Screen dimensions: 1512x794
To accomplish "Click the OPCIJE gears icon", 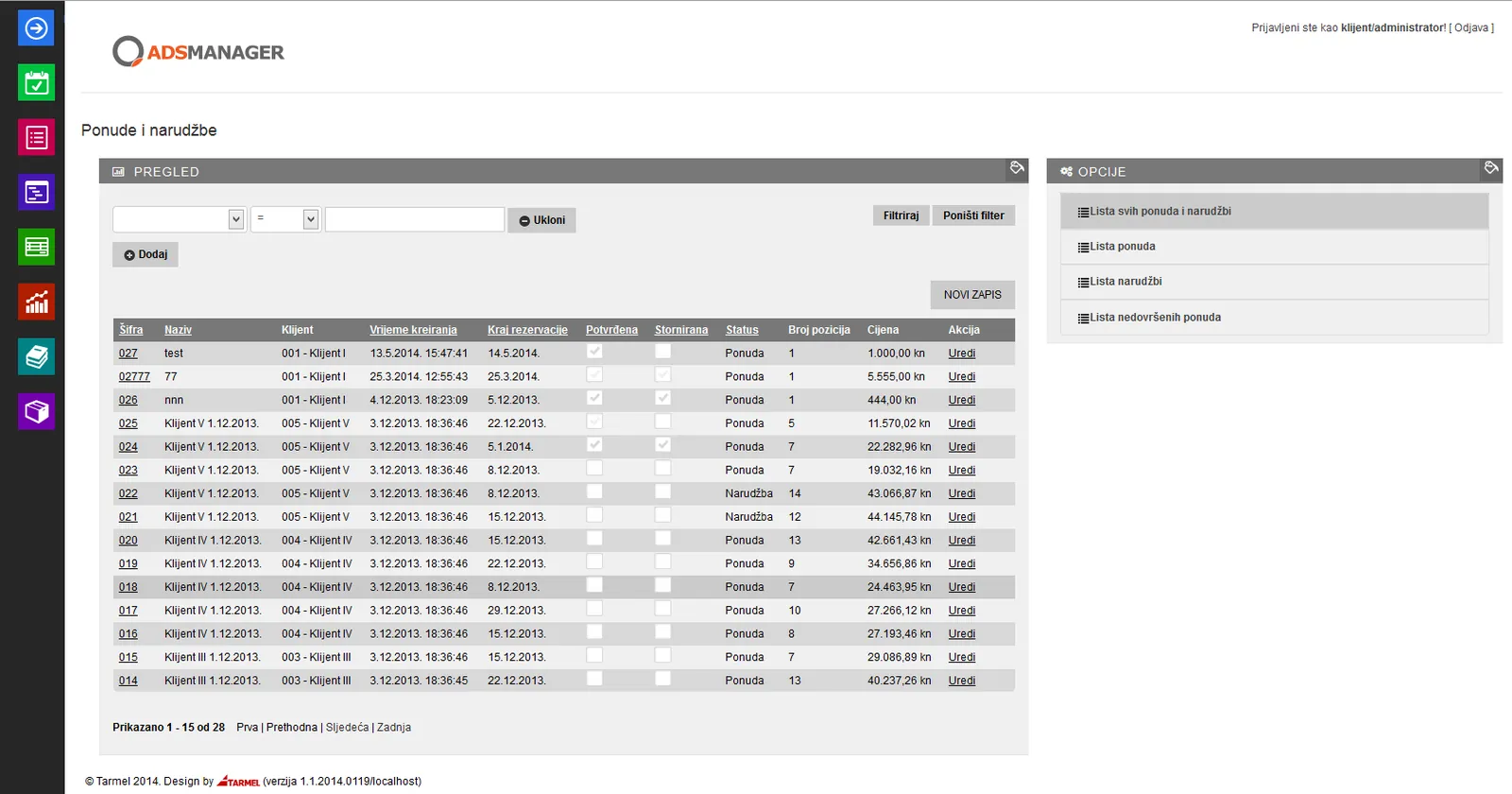I will 1066,172.
